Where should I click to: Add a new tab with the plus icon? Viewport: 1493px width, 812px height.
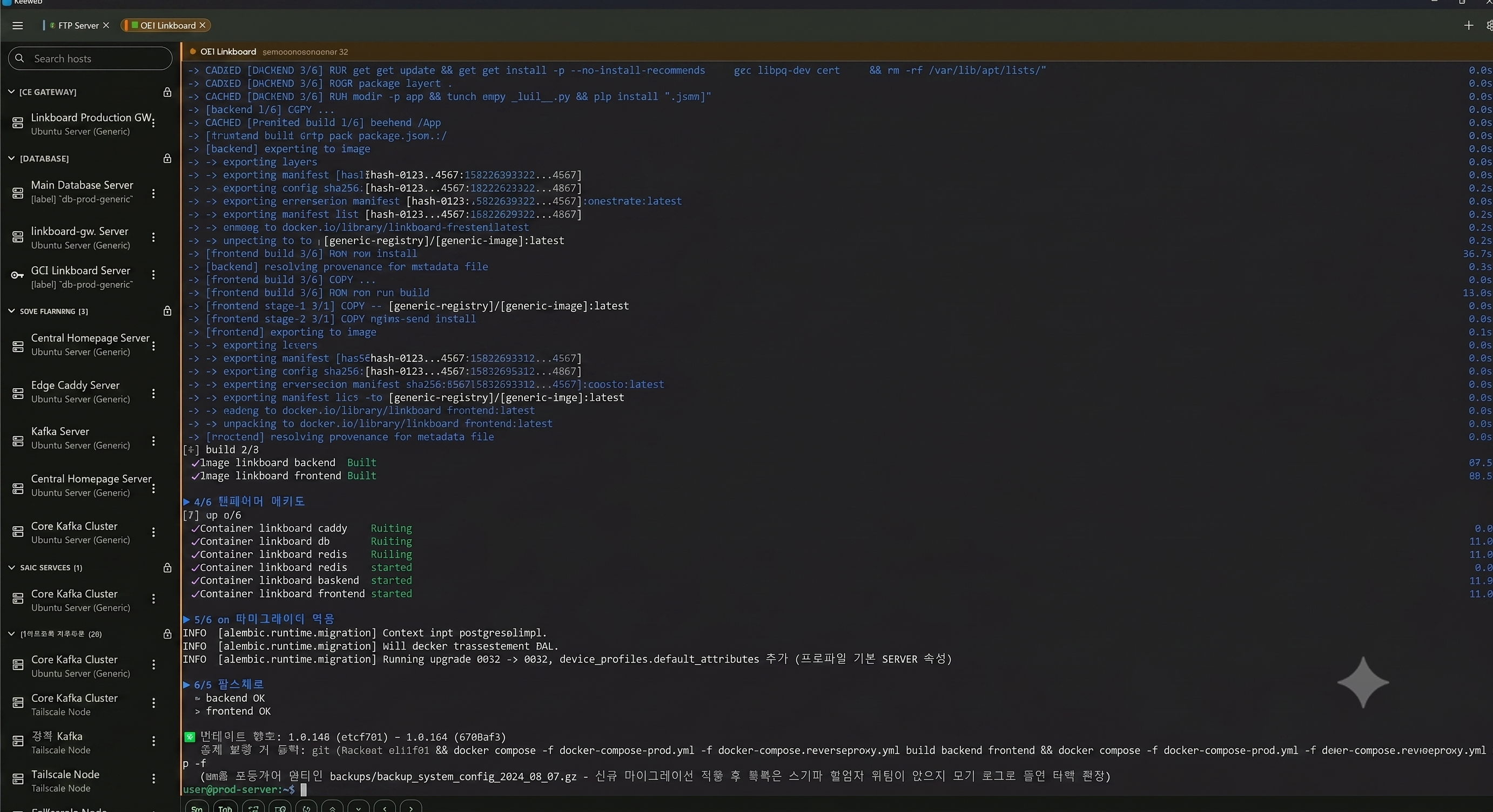pos(1468,25)
